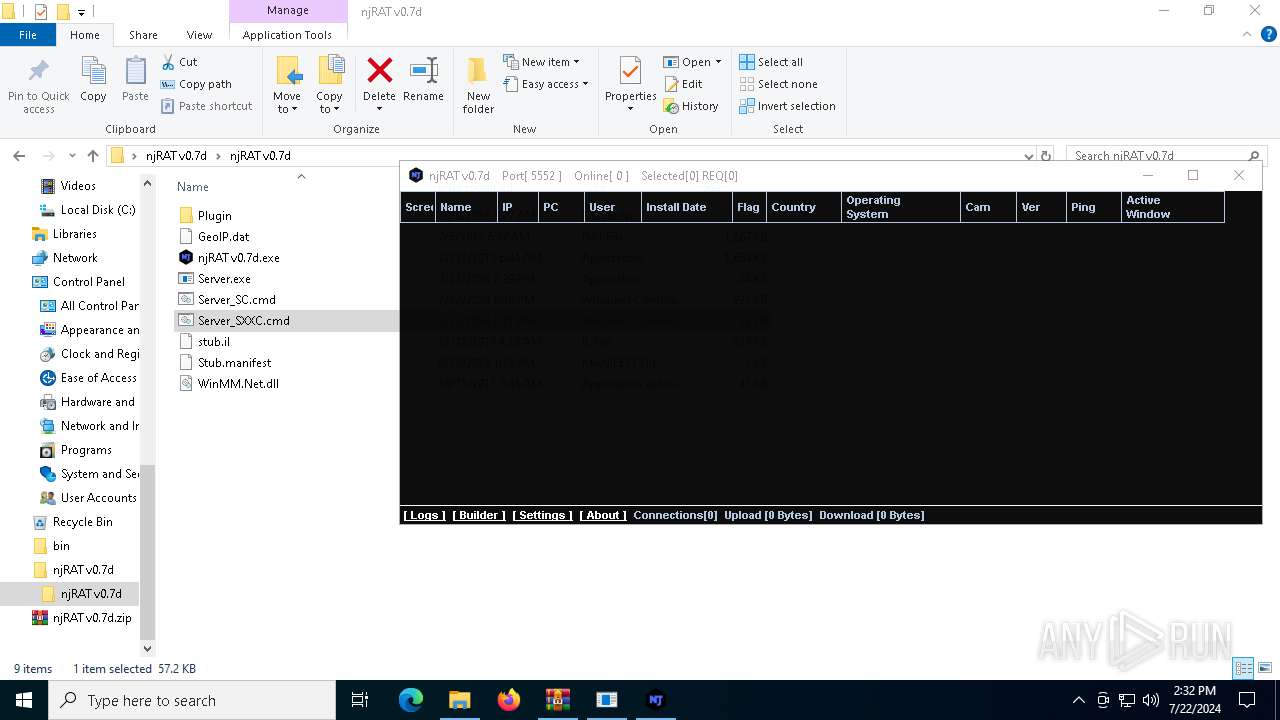Open the File menu tab
Viewport: 1280px width, 720px height.
(28, 35)
